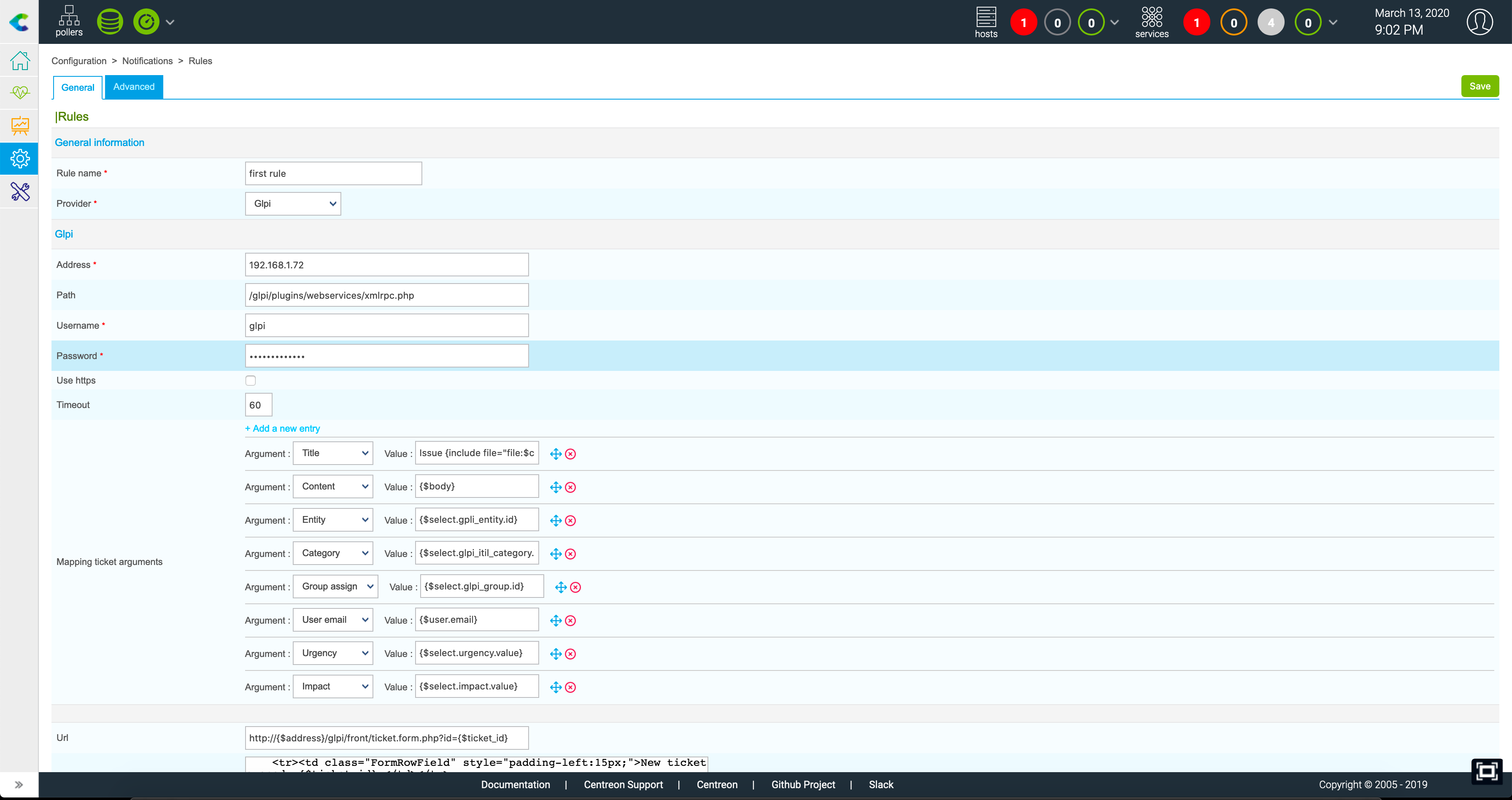Click the green Save button
This screenshot has height=800, width=1512.
click(1480, 86)
